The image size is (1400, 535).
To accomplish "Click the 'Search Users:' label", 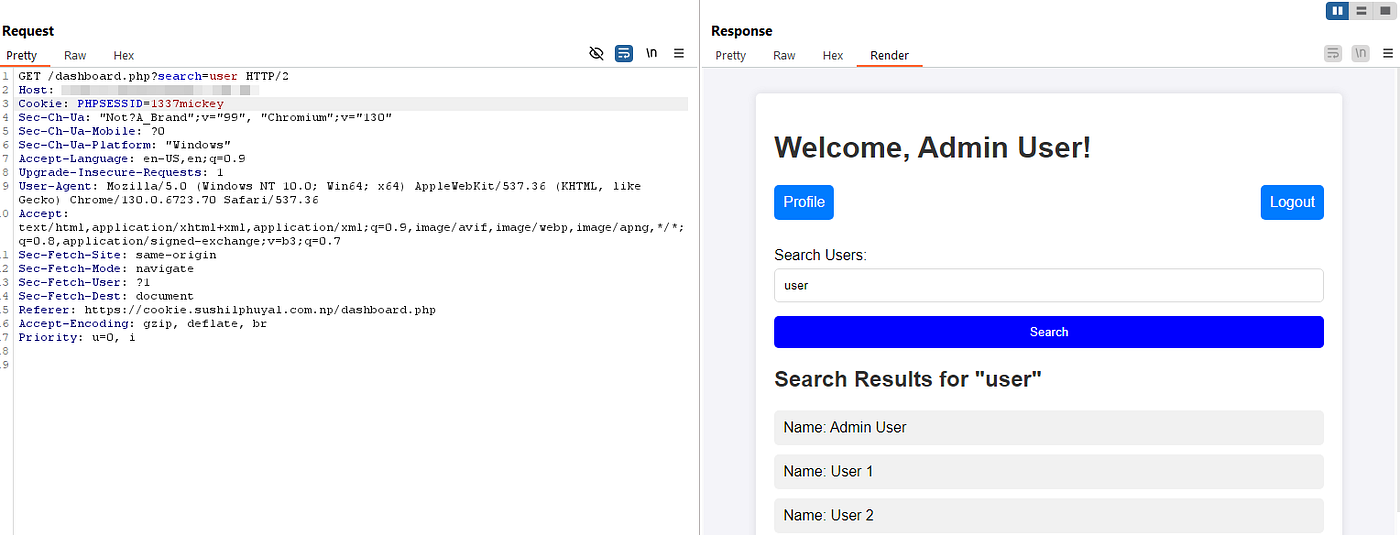I will 820,255.
